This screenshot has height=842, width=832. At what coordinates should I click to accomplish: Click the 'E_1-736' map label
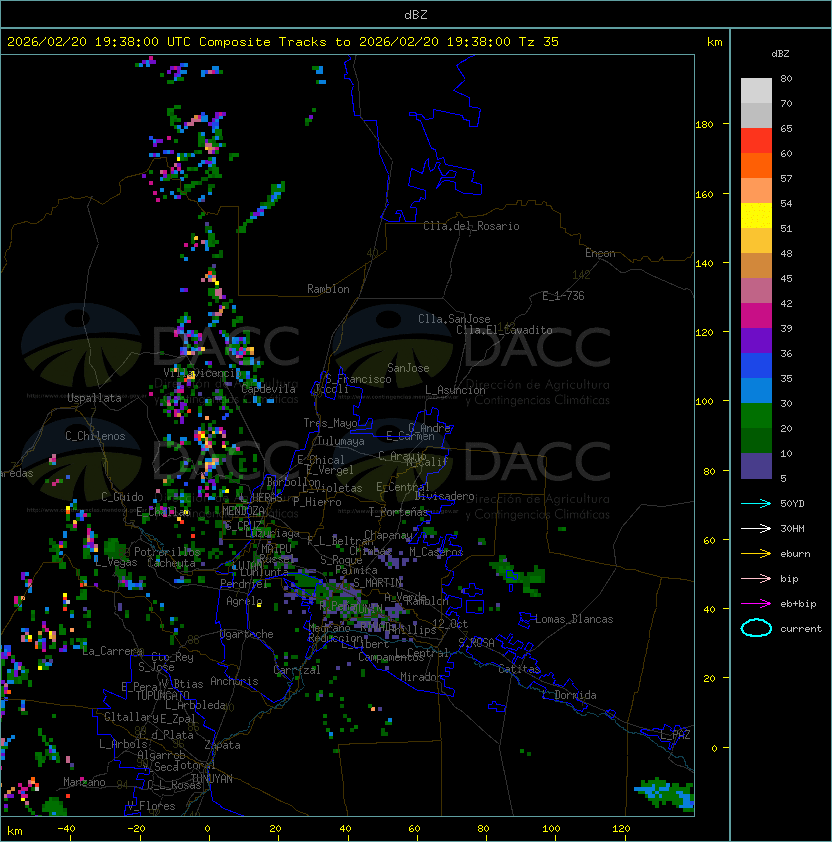(563, 296)
